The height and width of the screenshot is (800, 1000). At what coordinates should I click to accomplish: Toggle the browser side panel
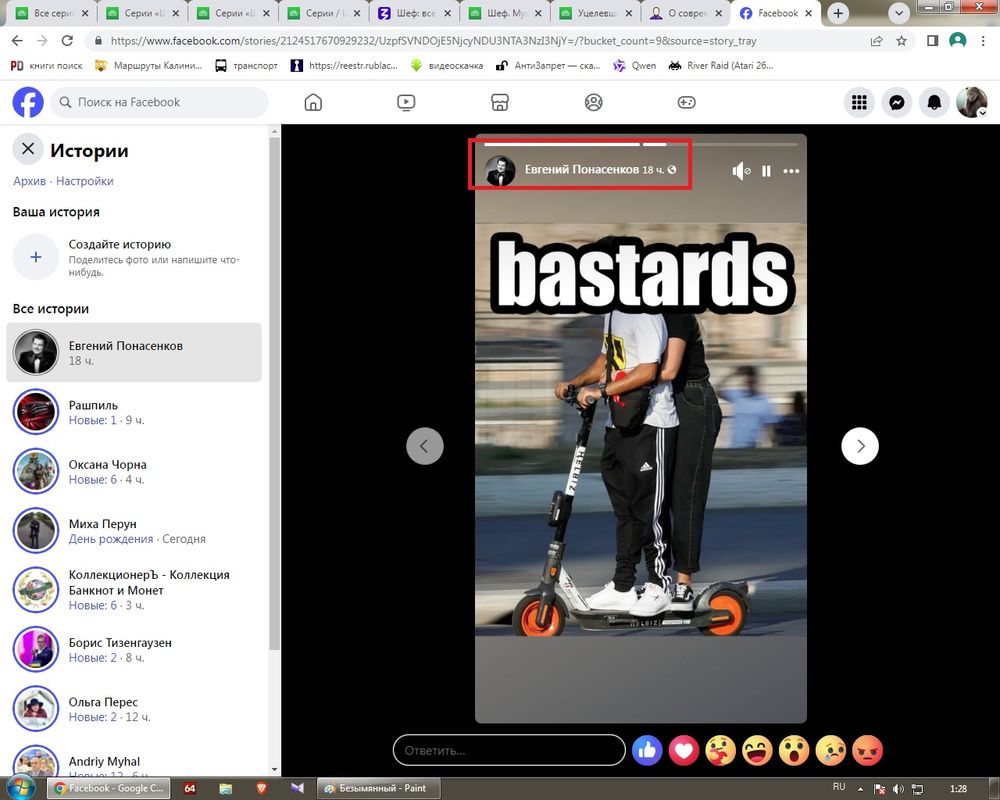coord(932,41)
